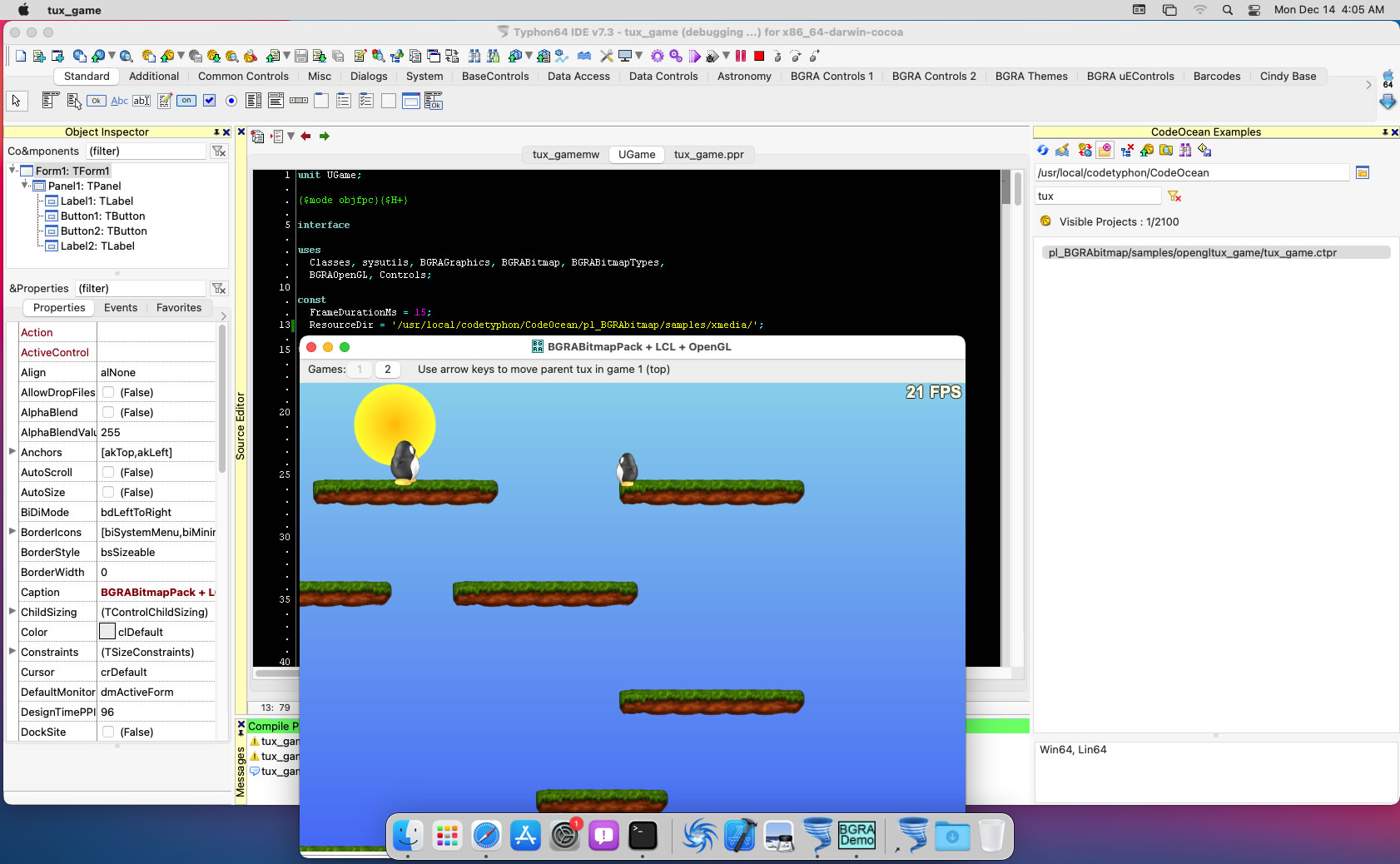1400x864 pixels.
Task: Browse for CodeOcean folder with folder icon
Action: 1363,172
